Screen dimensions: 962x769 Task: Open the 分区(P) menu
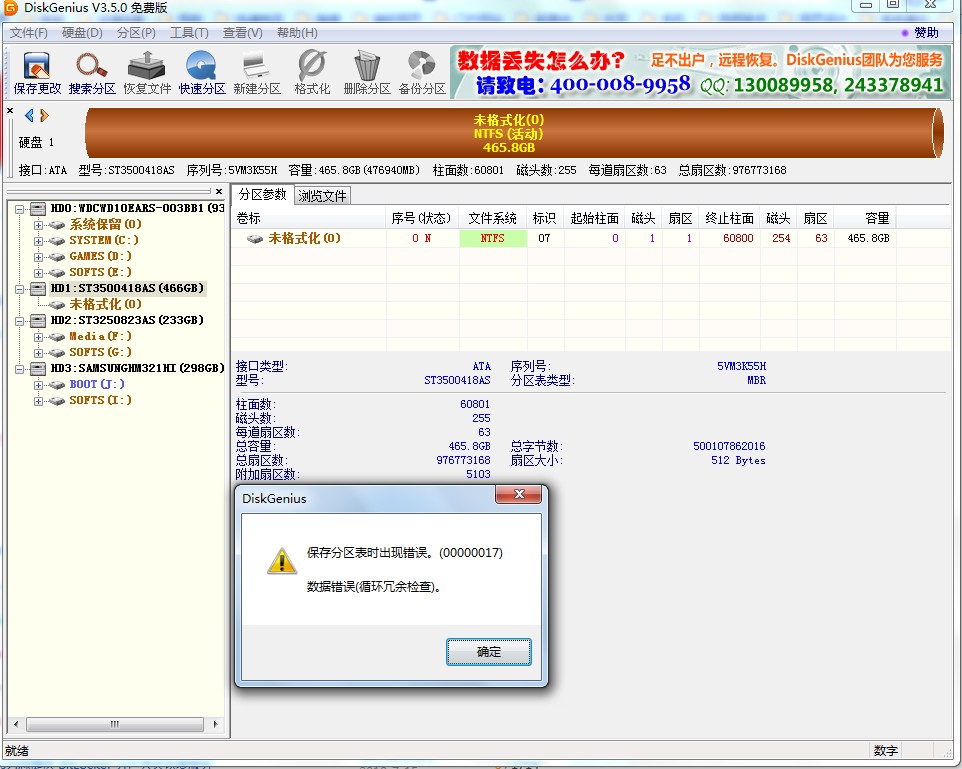pos(136,33)
